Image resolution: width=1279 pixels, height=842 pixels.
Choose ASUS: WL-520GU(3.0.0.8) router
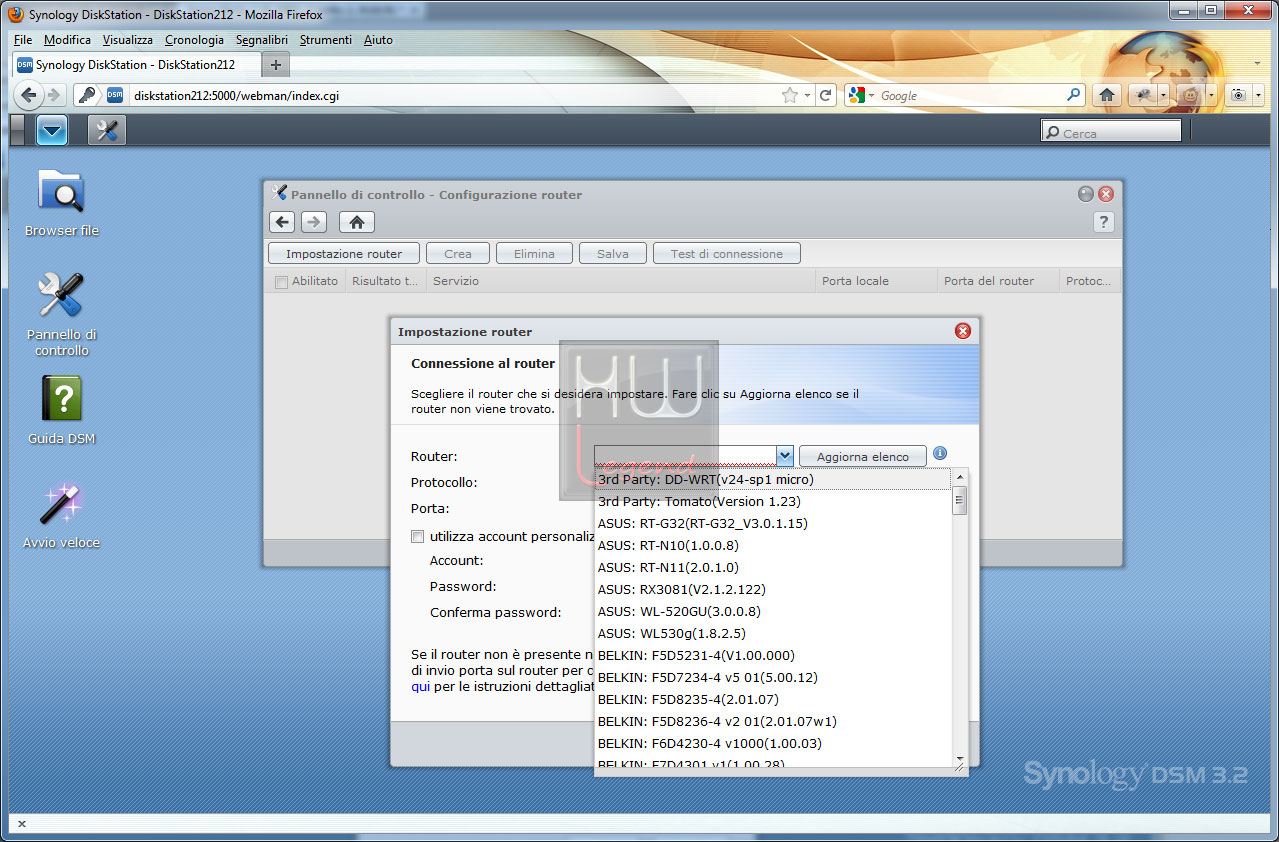tap(772, 611)
